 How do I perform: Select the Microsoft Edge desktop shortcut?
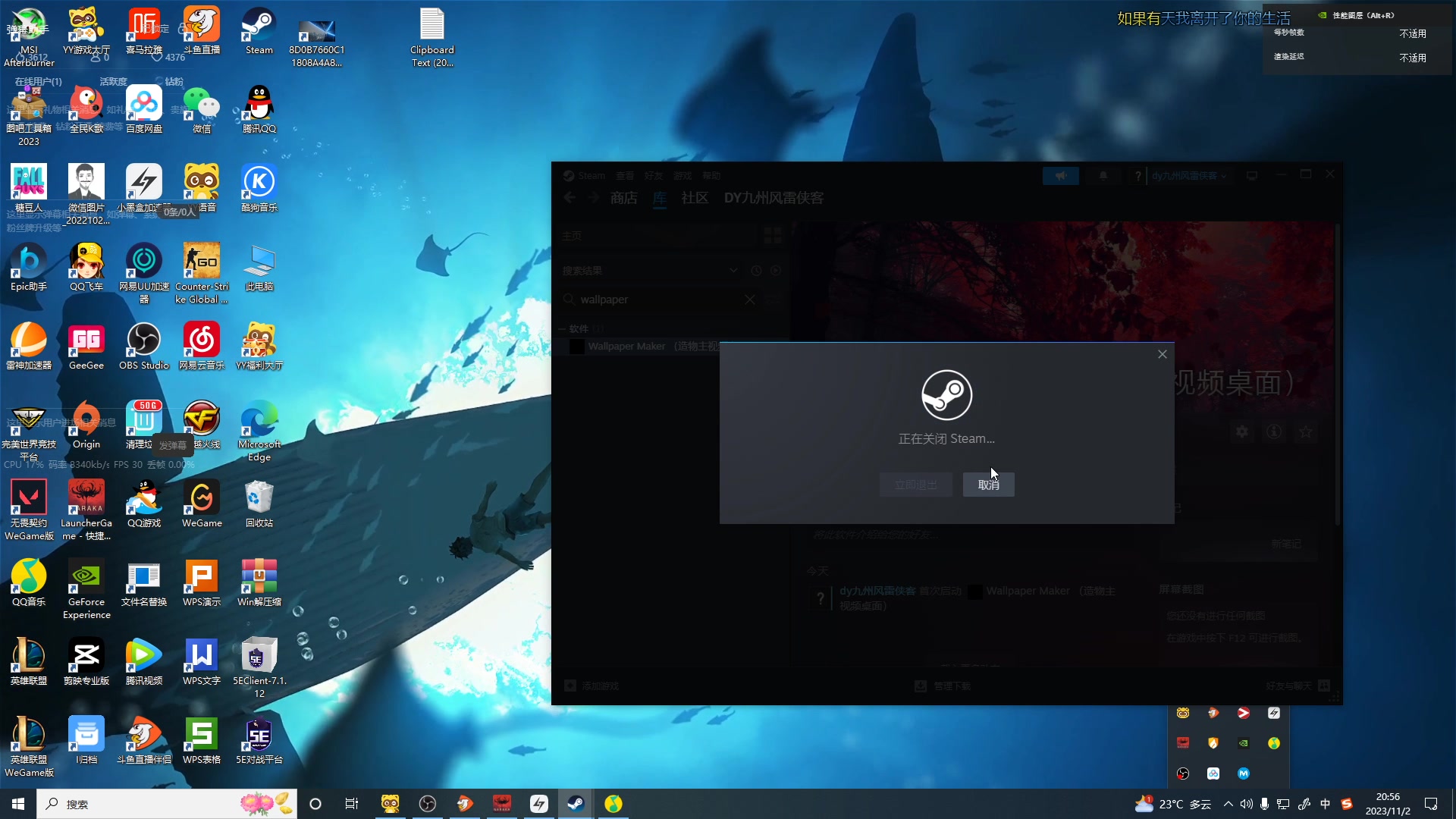(x=259, y=431)
